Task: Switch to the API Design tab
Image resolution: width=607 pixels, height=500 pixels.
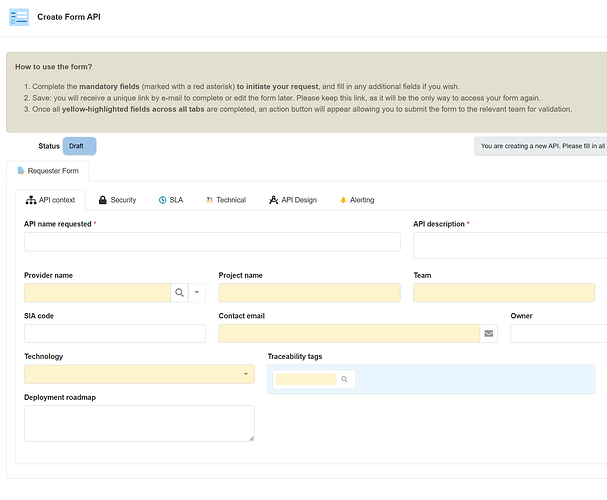Action: [292, 200]
